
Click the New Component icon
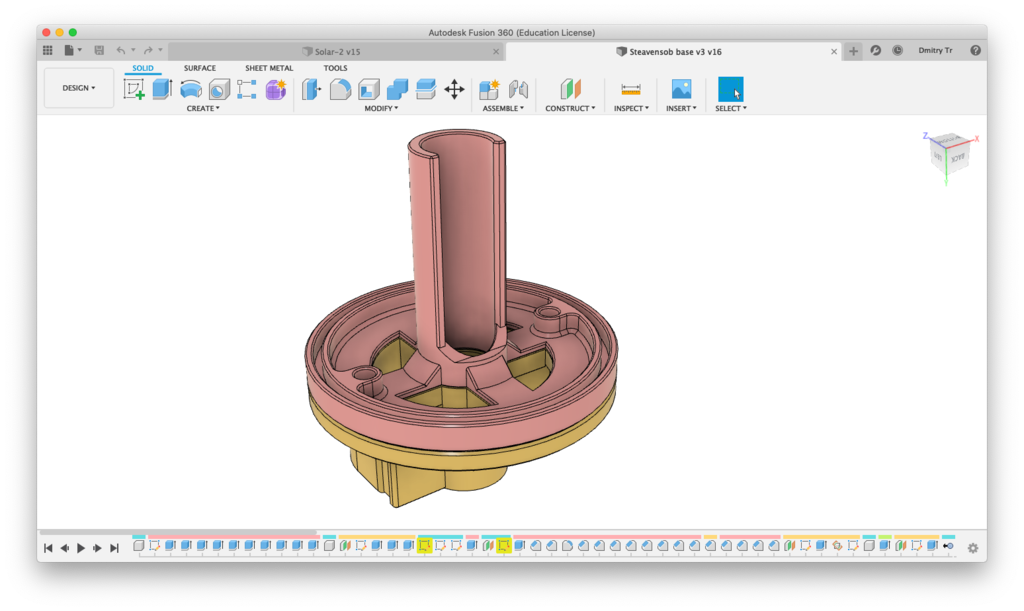pos(489,89)
